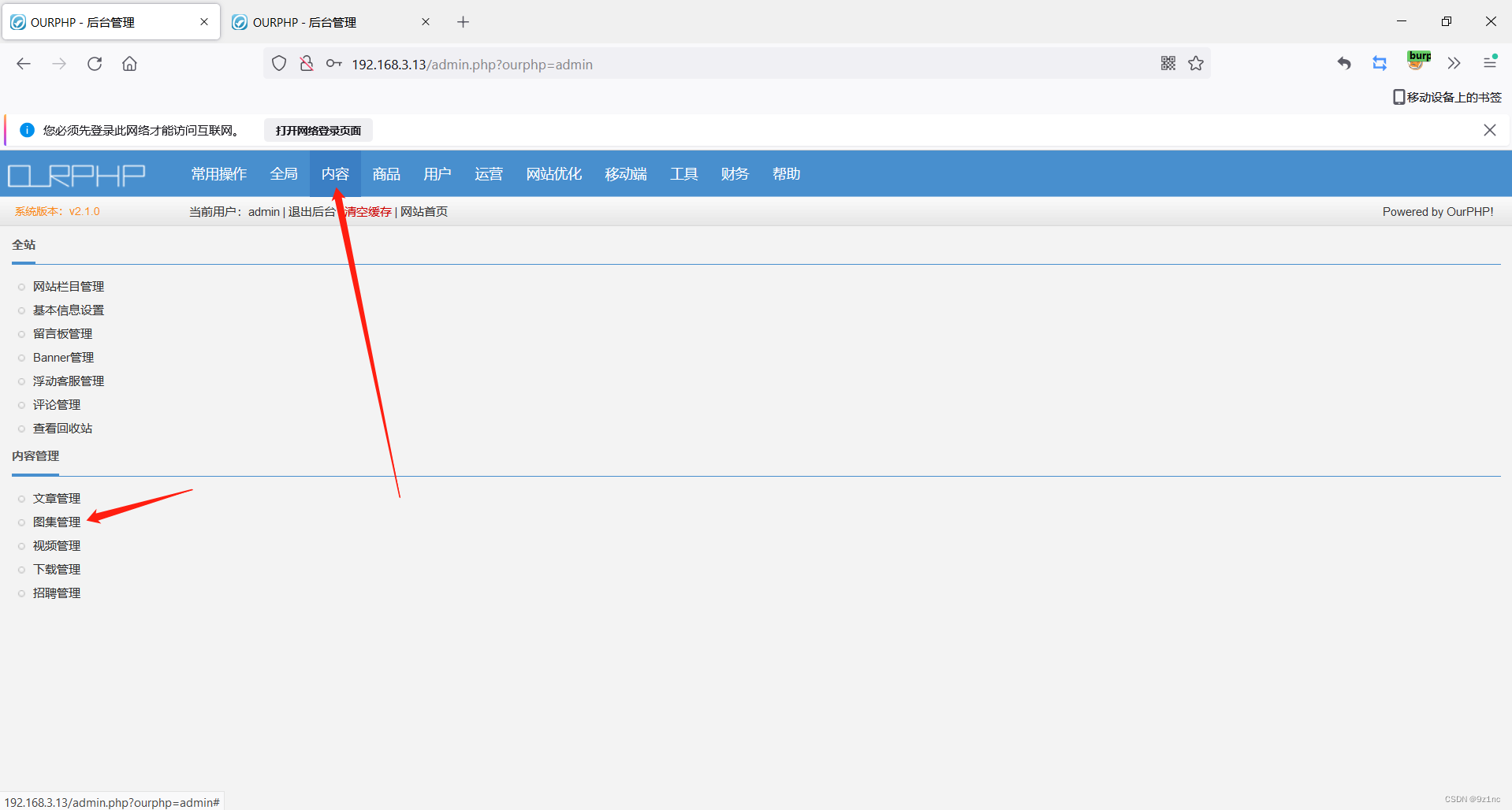Open the 网站优化 menu
This screenshot has height=810, width=1512.
click(554, 174)
